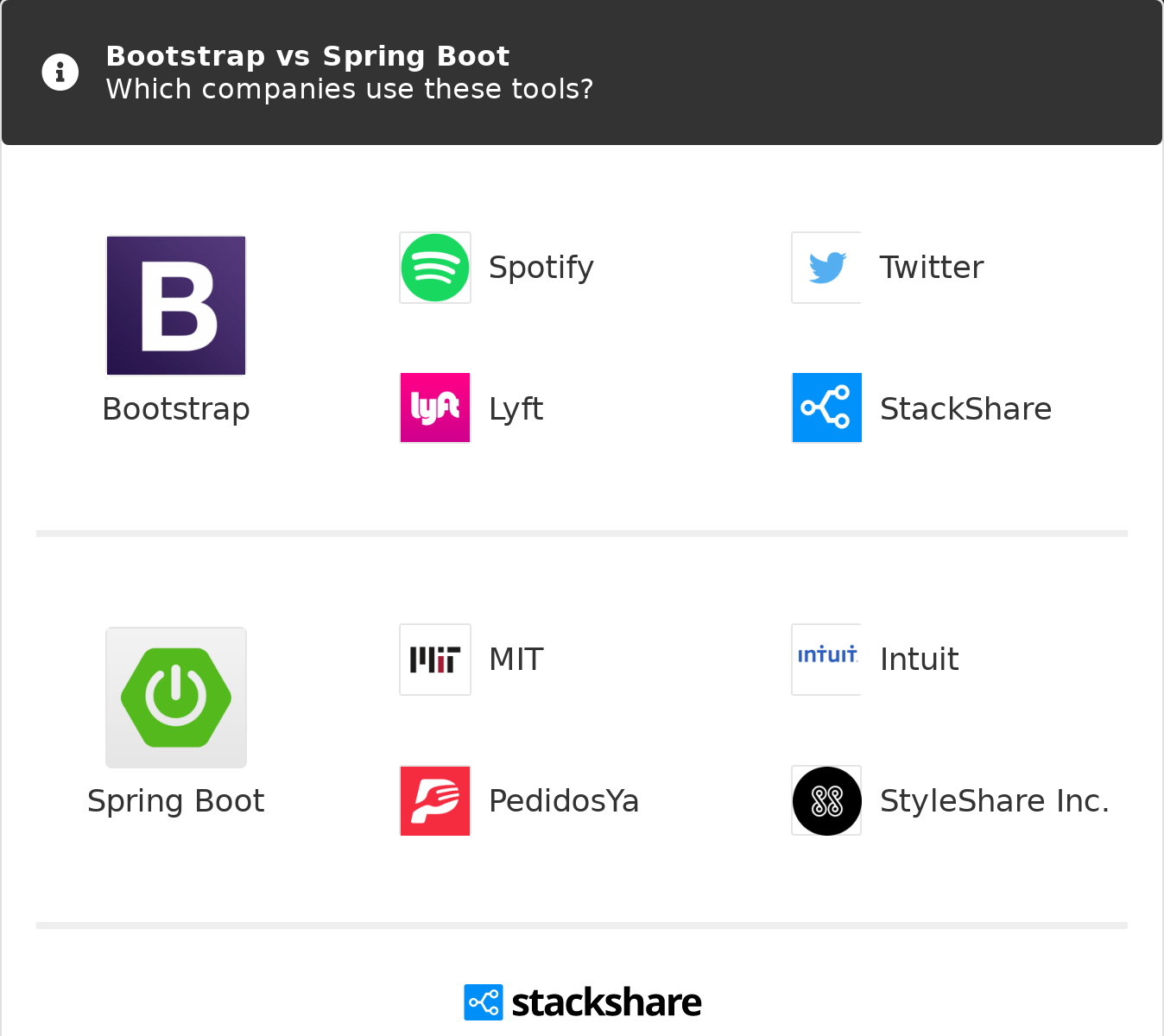Click the green Spotify logo
1164x1036 pixels.
tap(435, 268)
